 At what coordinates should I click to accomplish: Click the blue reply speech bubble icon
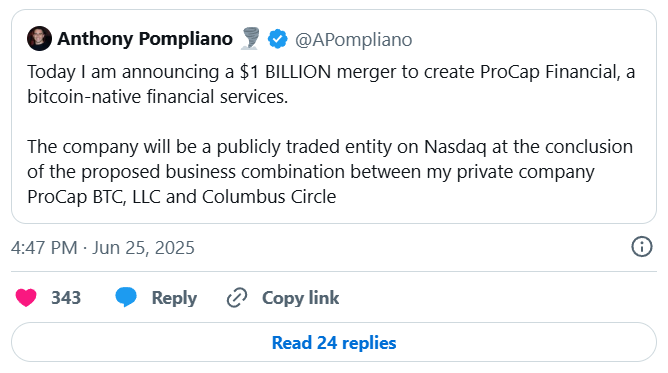tap(126, 297)
